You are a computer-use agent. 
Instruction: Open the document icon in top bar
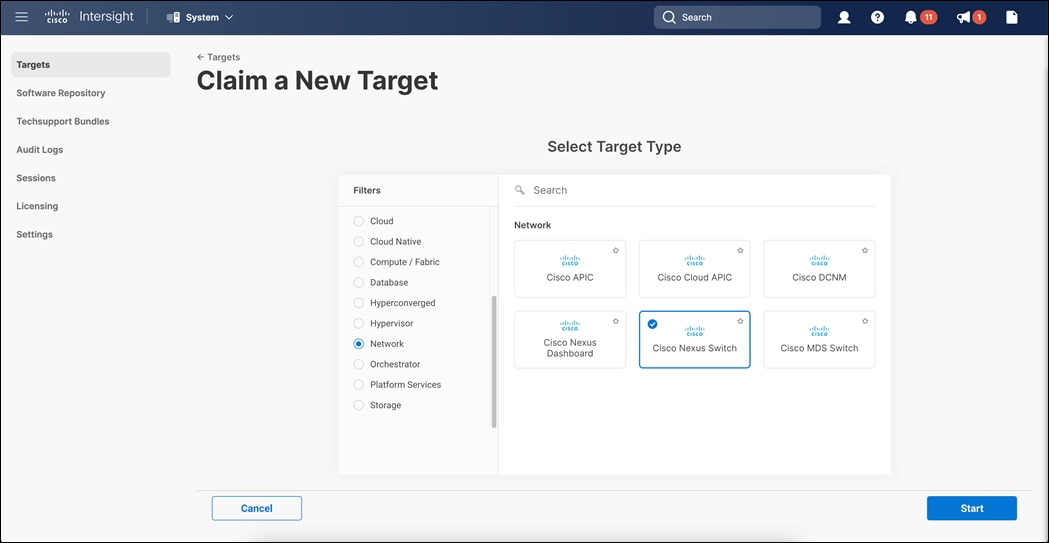pyautogui.click(x=1011, y=17)
